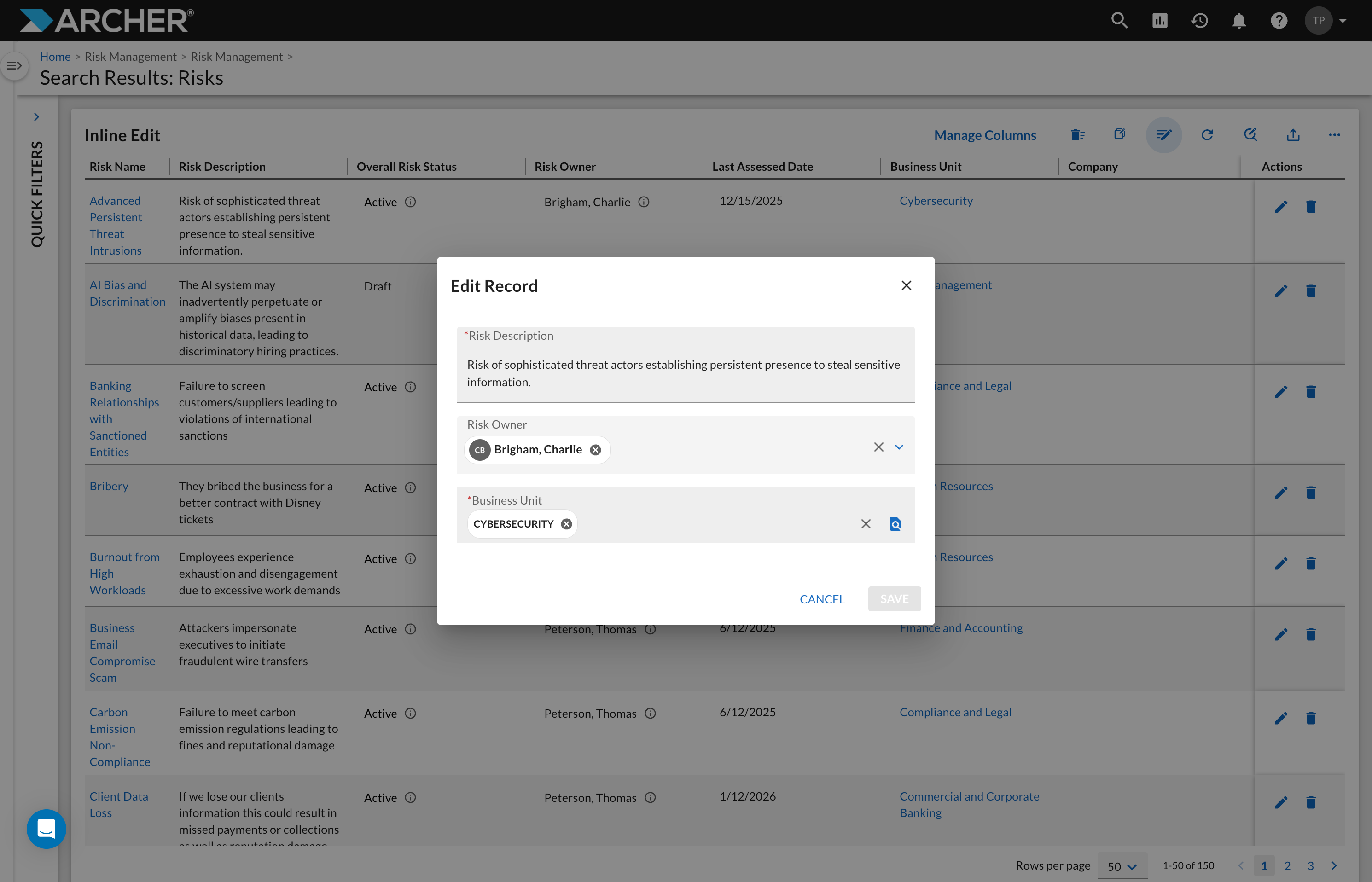Click into the Risk Description text field
The width and height of the screenshot is (1372, 882).
(x=685, y=365)
